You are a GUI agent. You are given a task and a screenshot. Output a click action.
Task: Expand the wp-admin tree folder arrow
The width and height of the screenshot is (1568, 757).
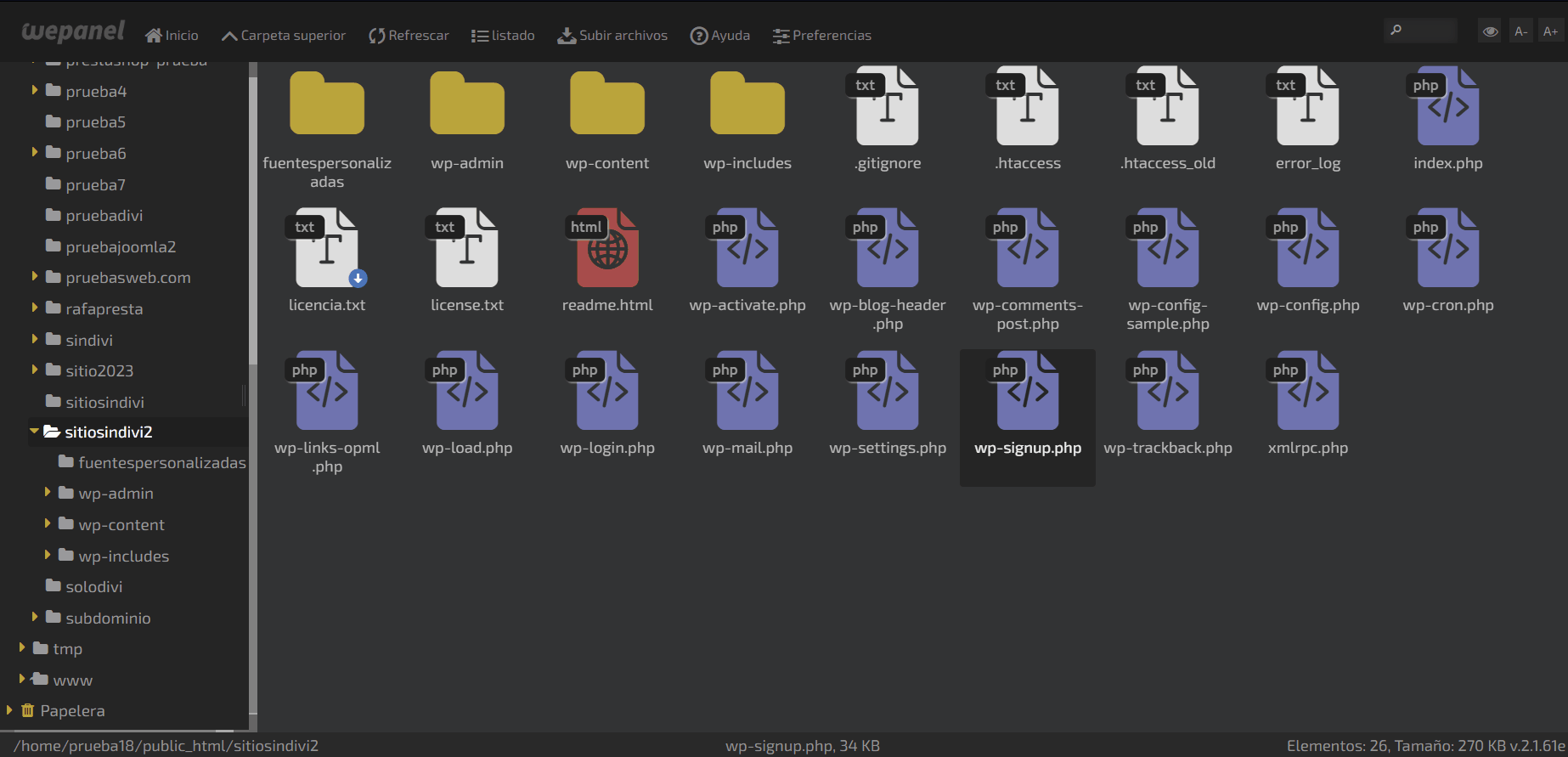click(48, 493)
